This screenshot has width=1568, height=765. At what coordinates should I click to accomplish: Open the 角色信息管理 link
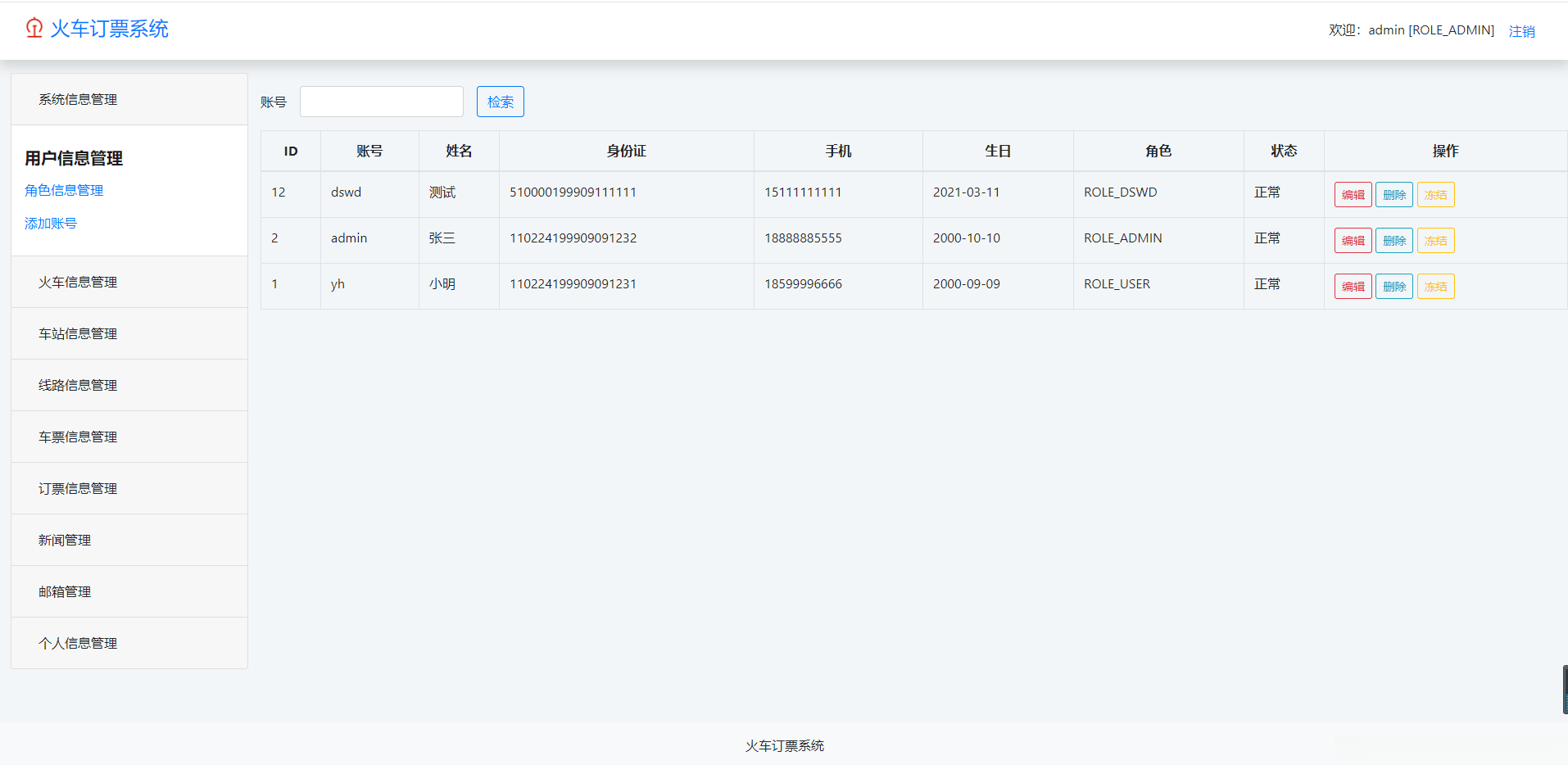tap(64, 190)
